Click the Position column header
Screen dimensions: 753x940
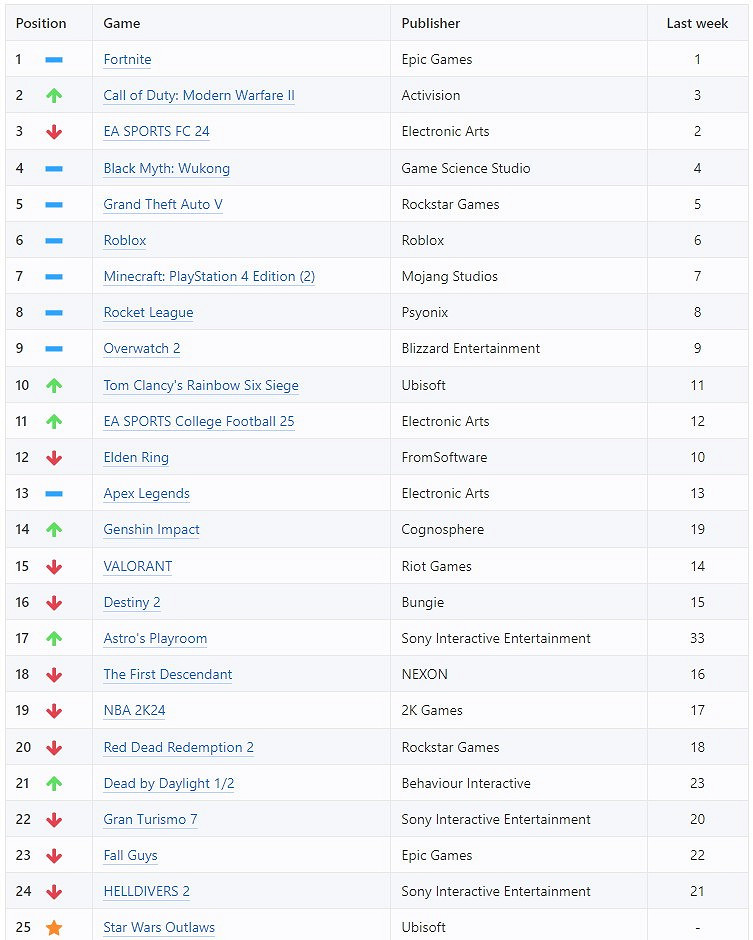[41, 23]
